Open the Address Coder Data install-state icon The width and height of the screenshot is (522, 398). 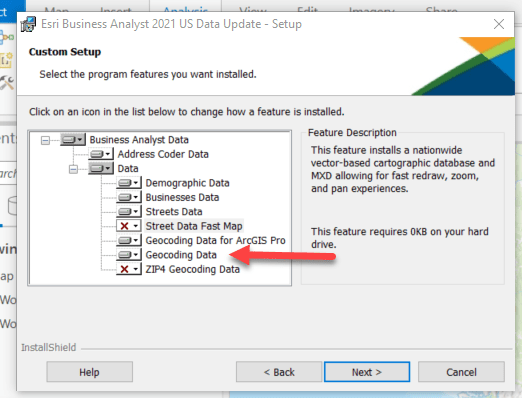pyautogui.click(x=101, y=154)
